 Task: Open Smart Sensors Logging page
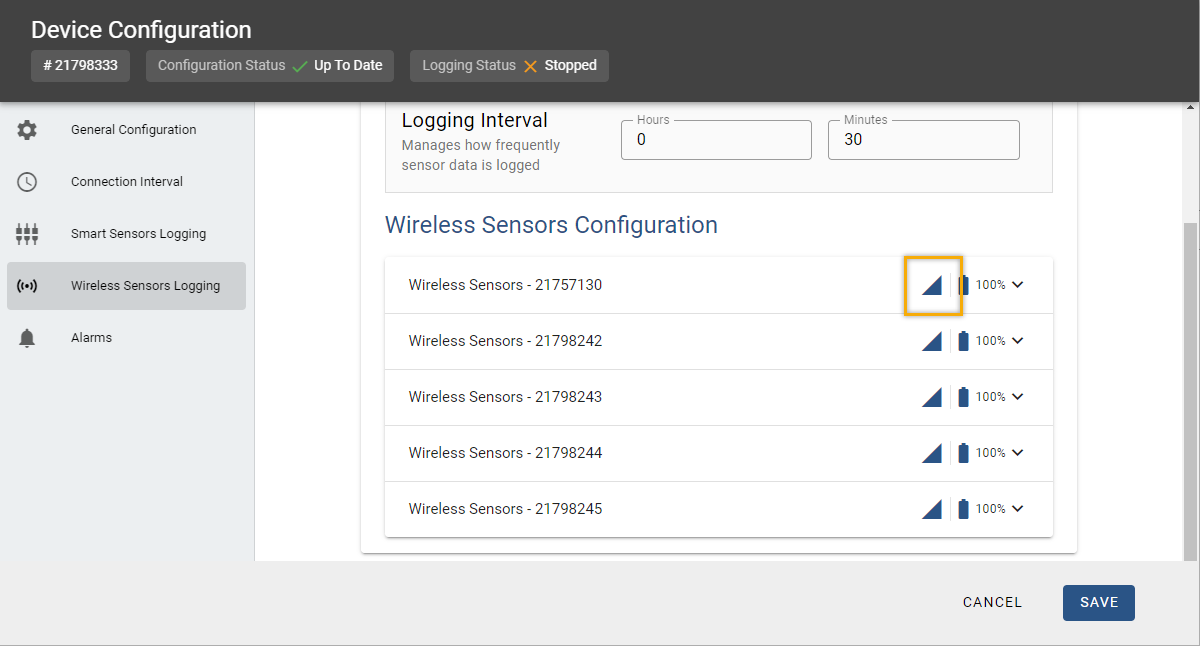(x=126, y=234)
